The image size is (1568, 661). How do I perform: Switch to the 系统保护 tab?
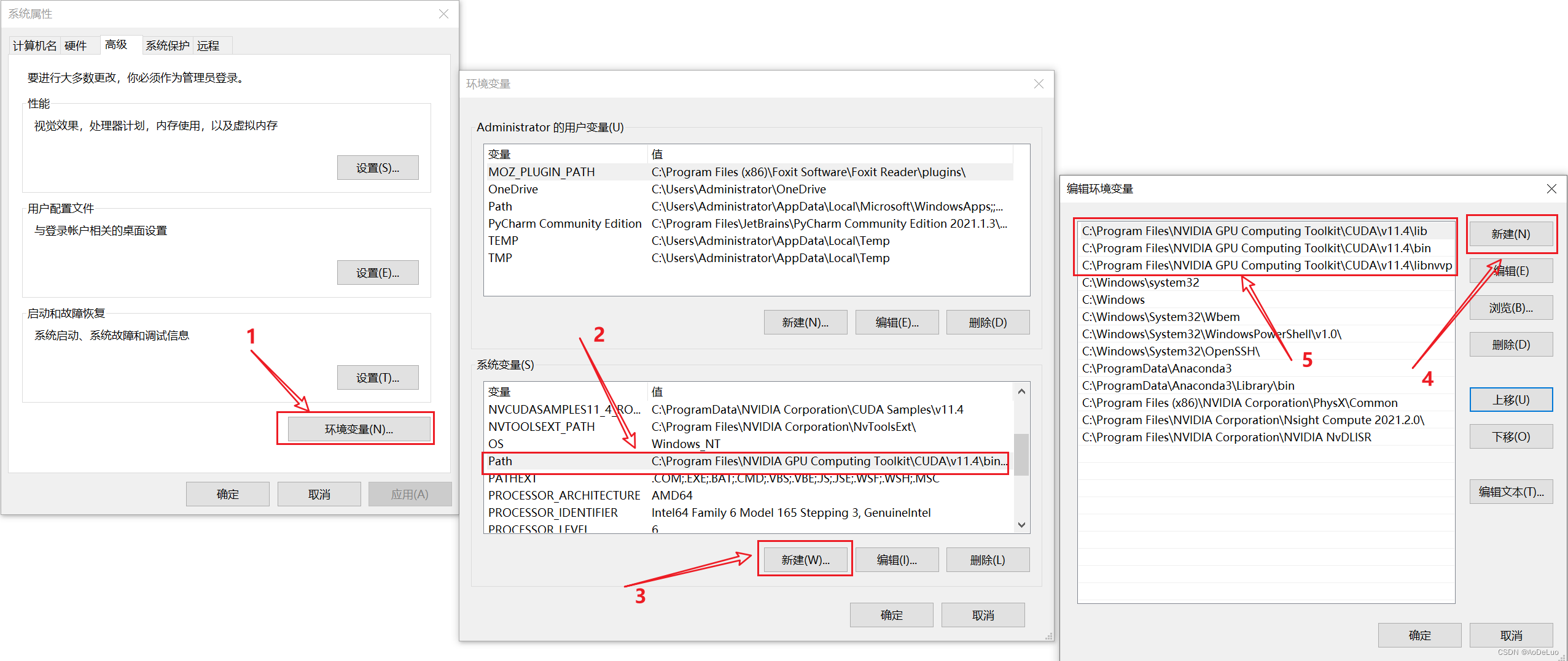coord(167,45)
